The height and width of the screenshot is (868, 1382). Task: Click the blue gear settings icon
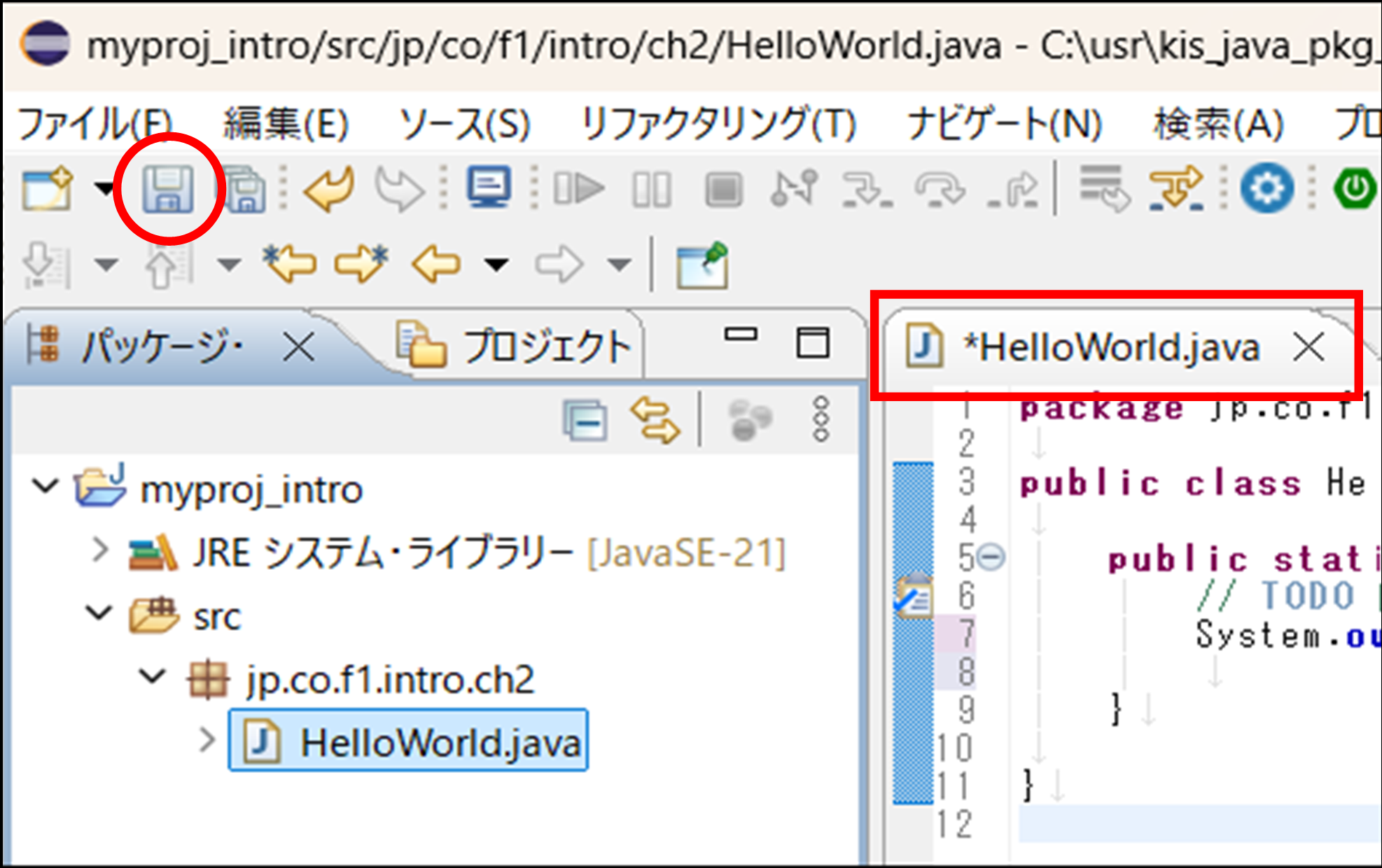[1266, 188]
